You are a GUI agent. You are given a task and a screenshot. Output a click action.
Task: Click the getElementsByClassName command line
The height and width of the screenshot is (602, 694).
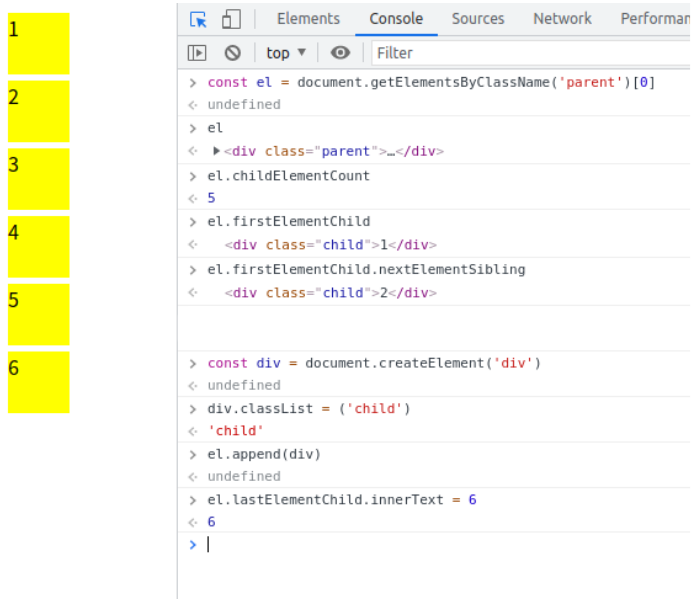[x=431, y=82]
